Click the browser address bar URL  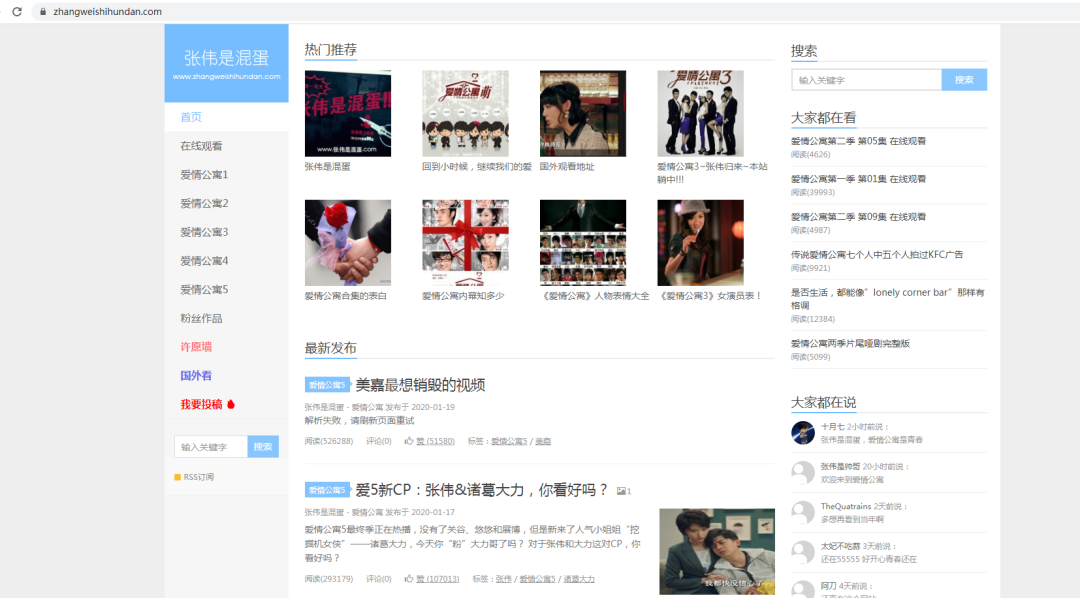pyautogui.click(x=107, y=12)
